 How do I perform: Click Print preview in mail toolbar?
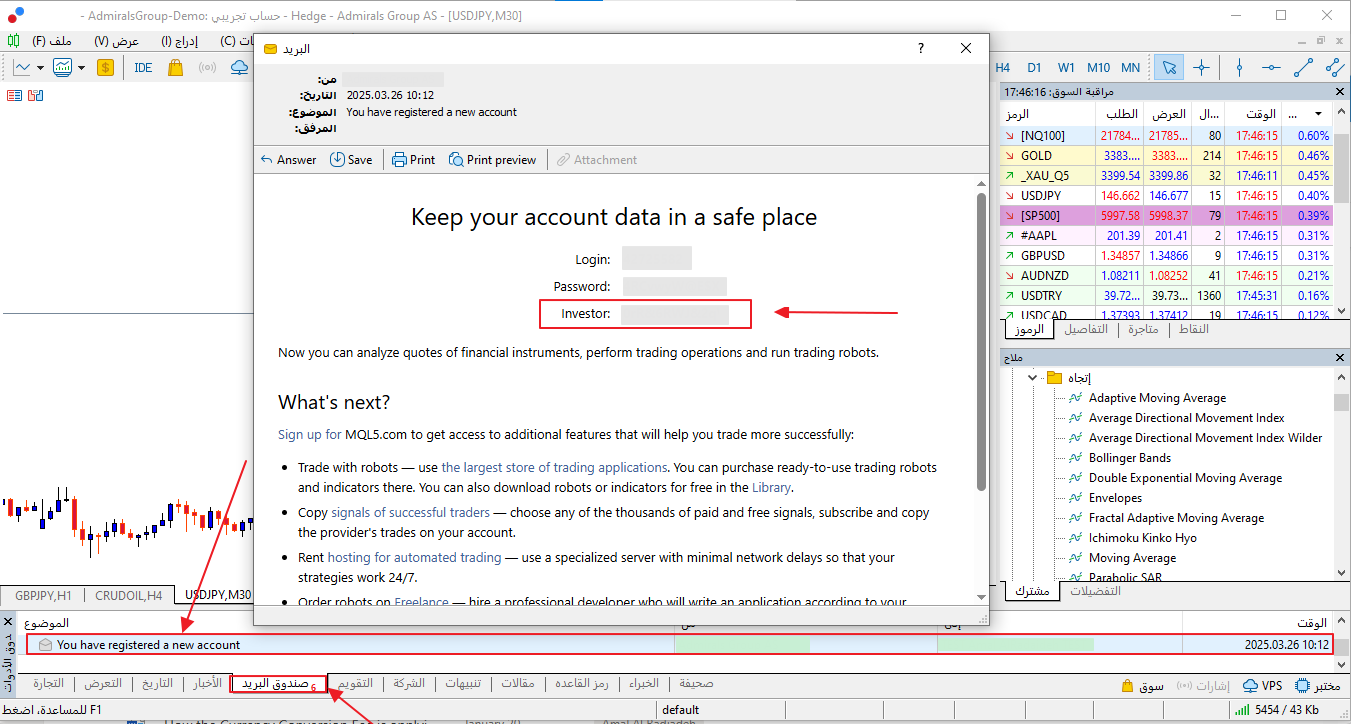[492, 160]
